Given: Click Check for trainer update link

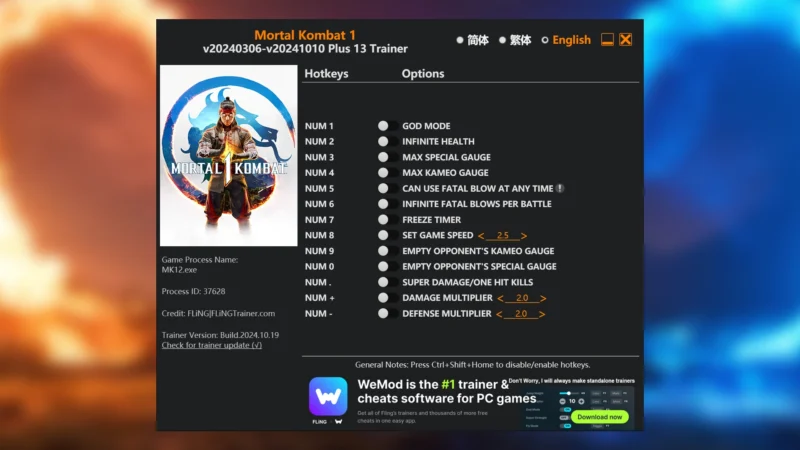Looking at the screenshot, I should click(212, 345).
